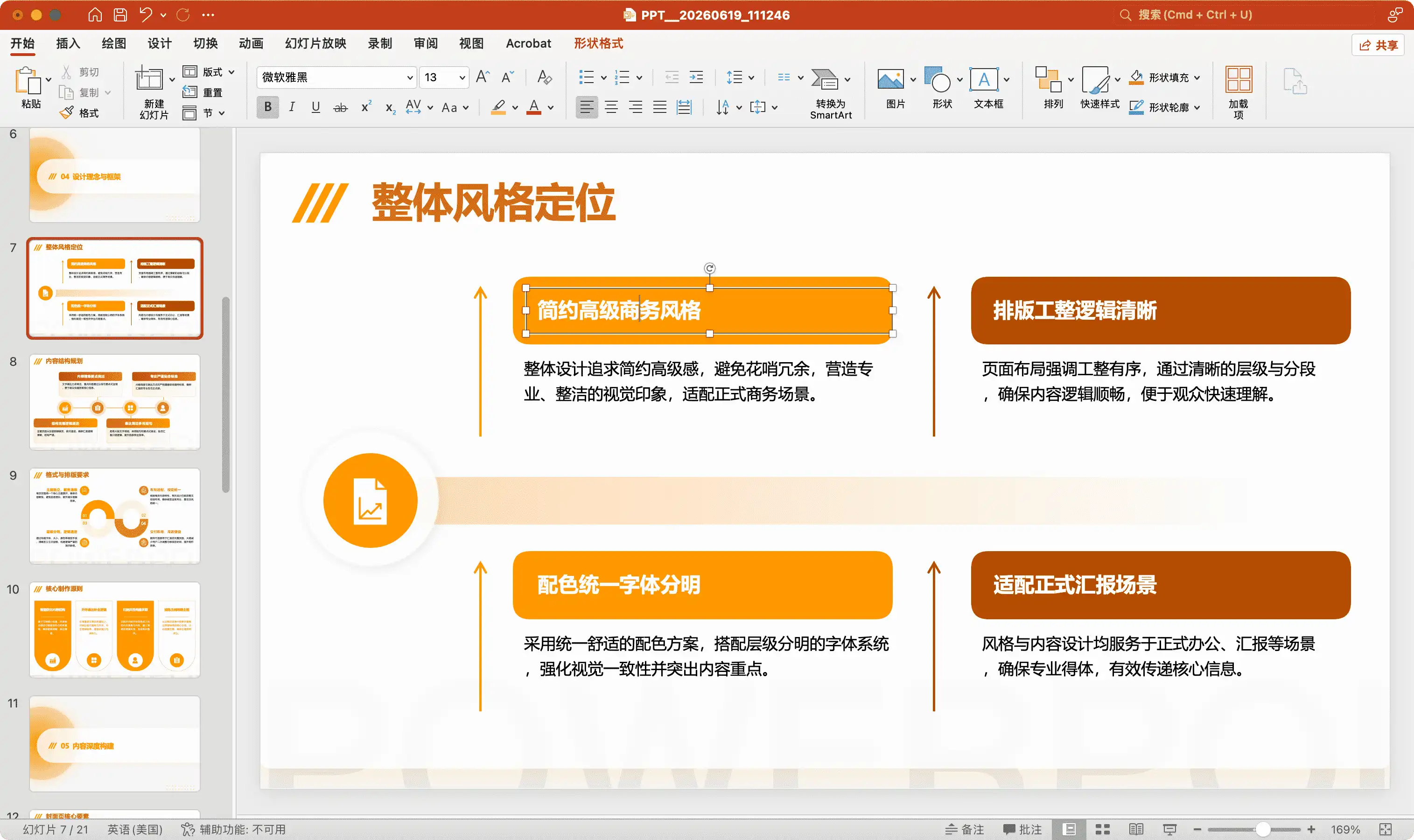1414x840 pixels.
Task: Align text left
Action: (x=587, y=107)
